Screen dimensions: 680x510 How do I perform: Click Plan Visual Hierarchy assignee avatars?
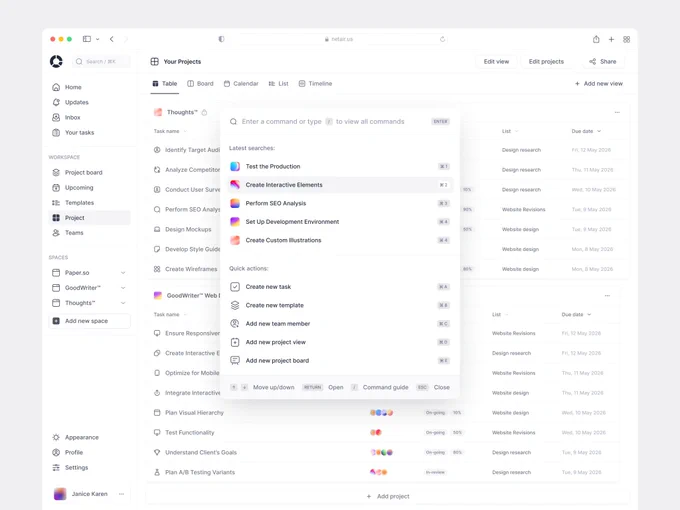pos(381,413)
